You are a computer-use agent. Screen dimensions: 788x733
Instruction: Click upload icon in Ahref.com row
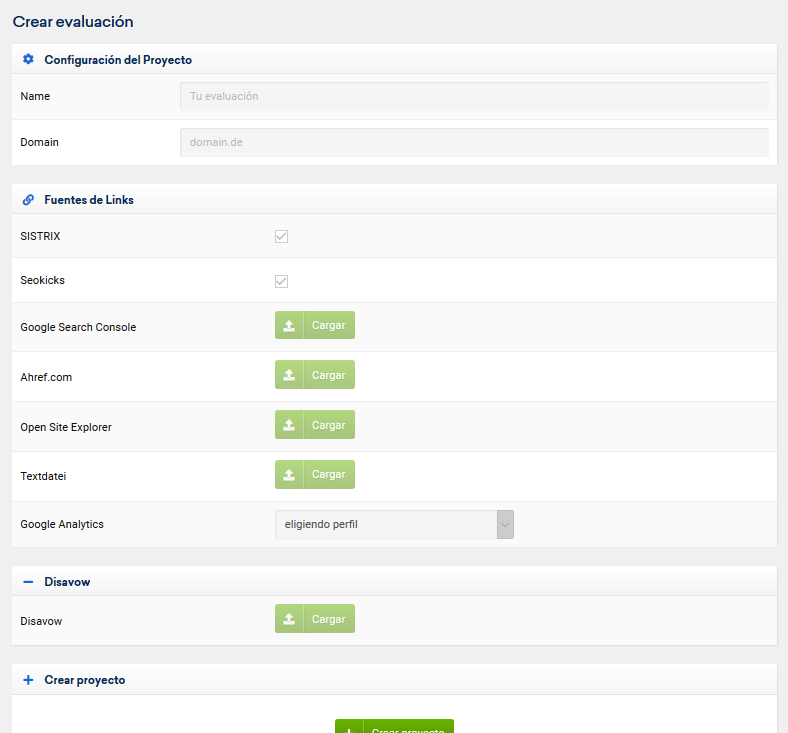click(x=289, y=375)
